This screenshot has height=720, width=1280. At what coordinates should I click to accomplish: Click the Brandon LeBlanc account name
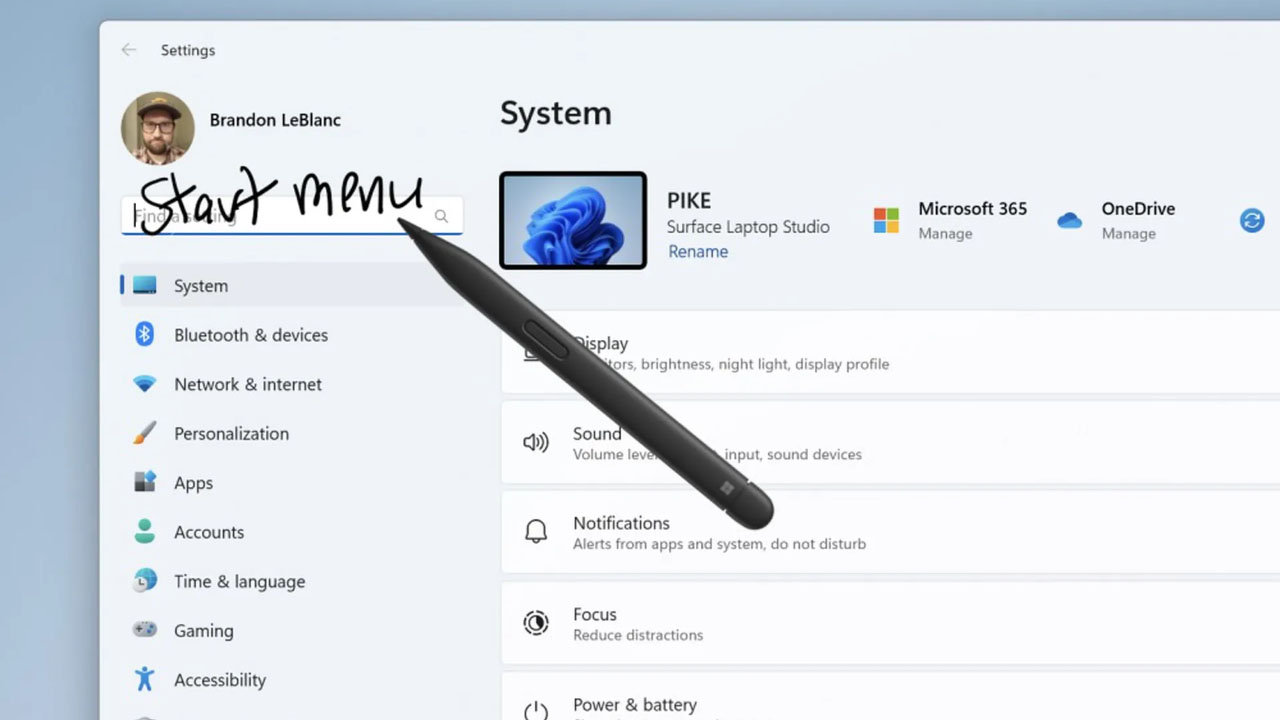(275, 120)
